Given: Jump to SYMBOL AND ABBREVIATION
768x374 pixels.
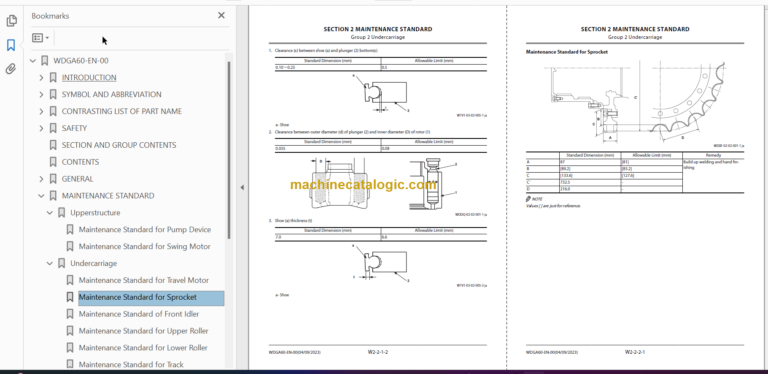Looking at the screenshot, I should (111, 94).
